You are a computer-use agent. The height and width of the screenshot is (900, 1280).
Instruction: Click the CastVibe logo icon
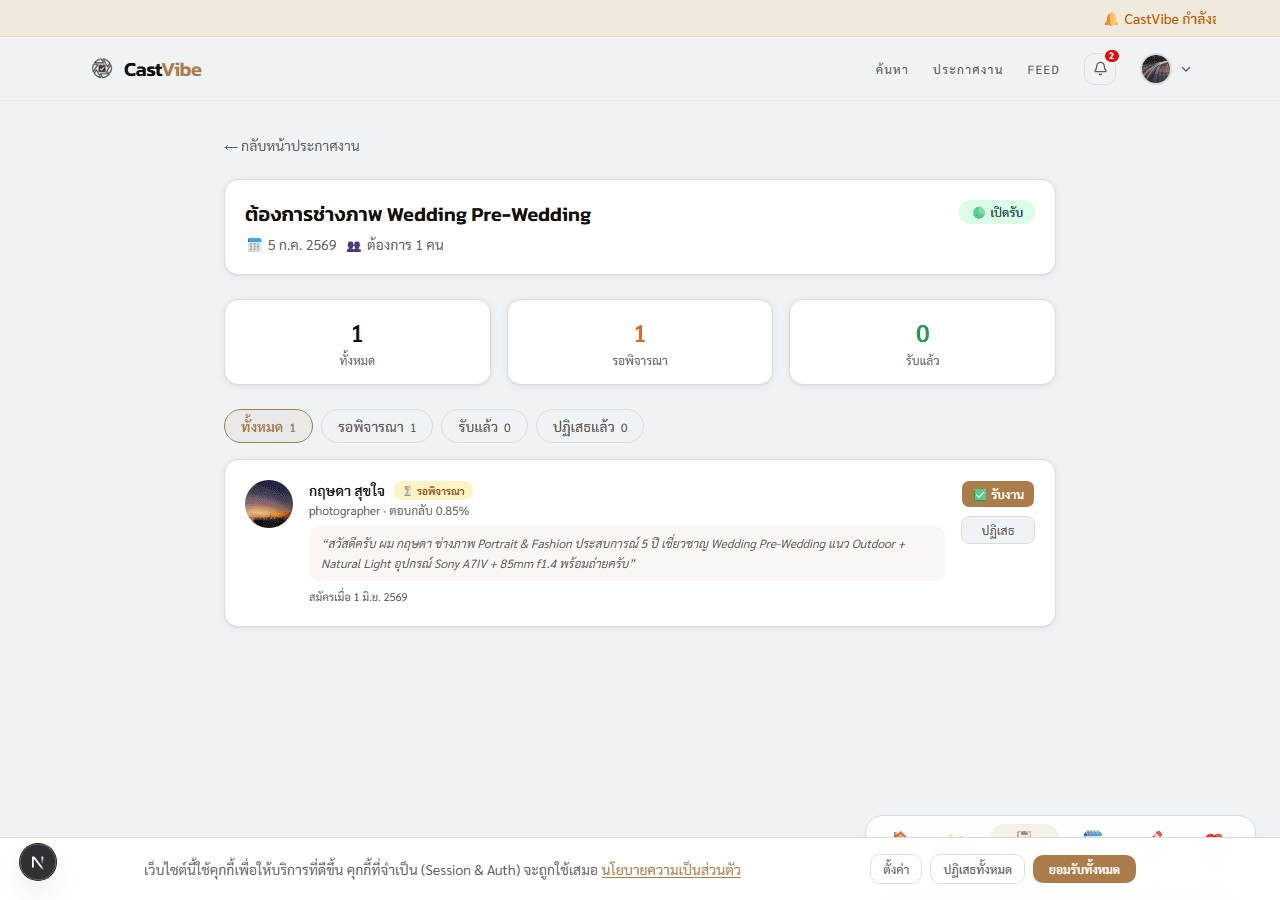102,68
